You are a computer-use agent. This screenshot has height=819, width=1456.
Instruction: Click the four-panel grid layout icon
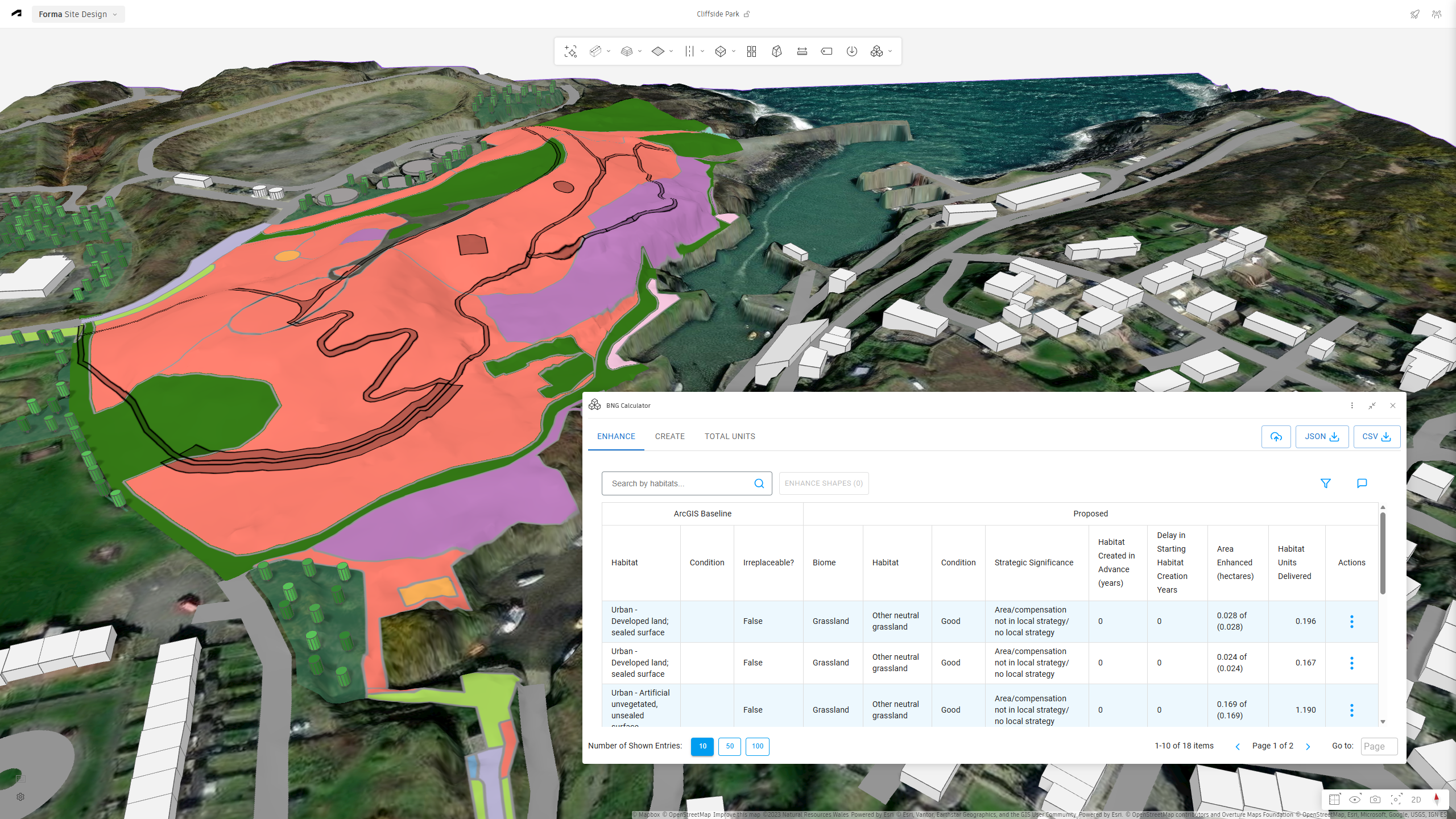point(752,51)
